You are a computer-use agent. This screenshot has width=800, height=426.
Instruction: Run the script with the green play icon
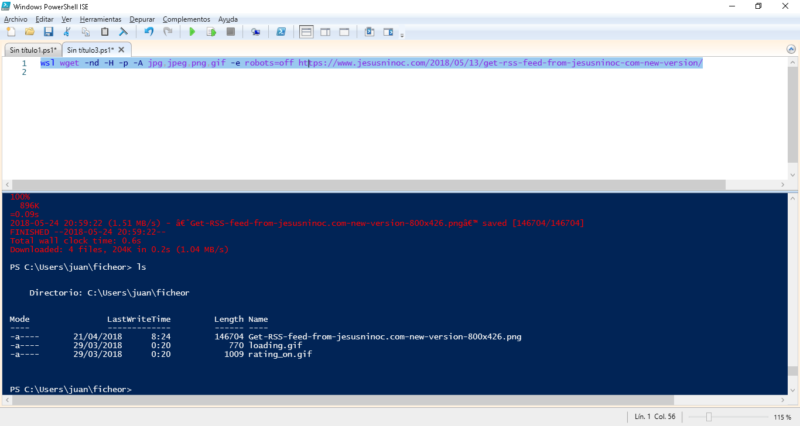tap(192, 32)
